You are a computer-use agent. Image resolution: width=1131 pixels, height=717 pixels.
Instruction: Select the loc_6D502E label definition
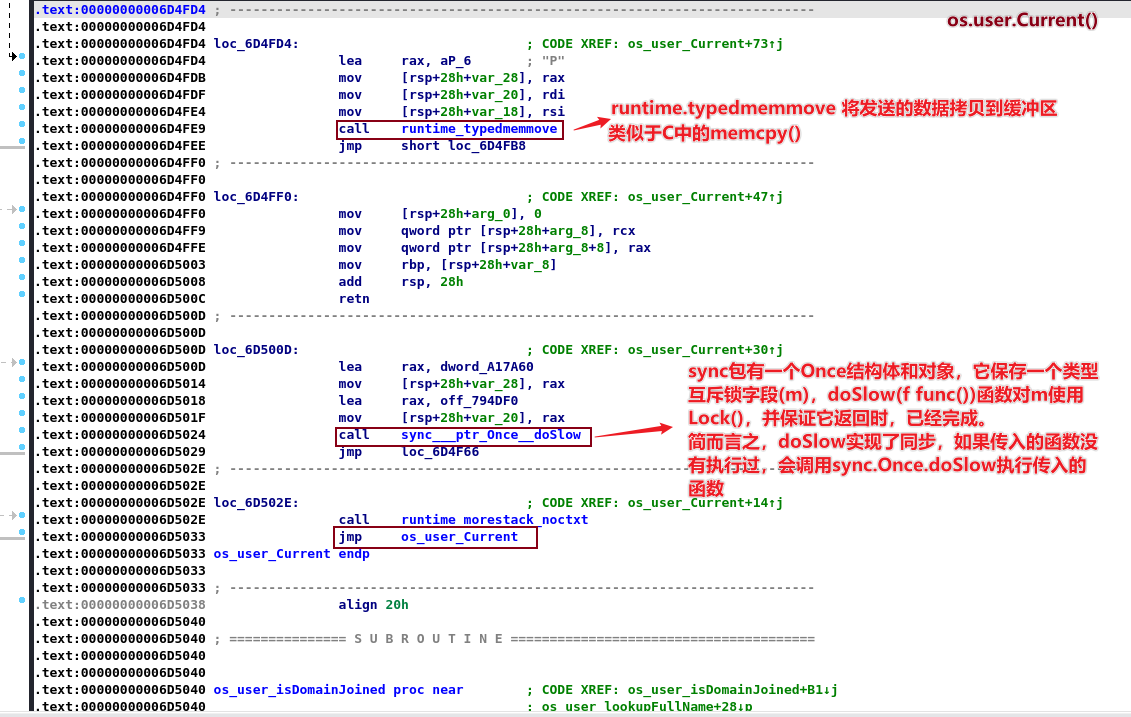click(x=256, y=503)
